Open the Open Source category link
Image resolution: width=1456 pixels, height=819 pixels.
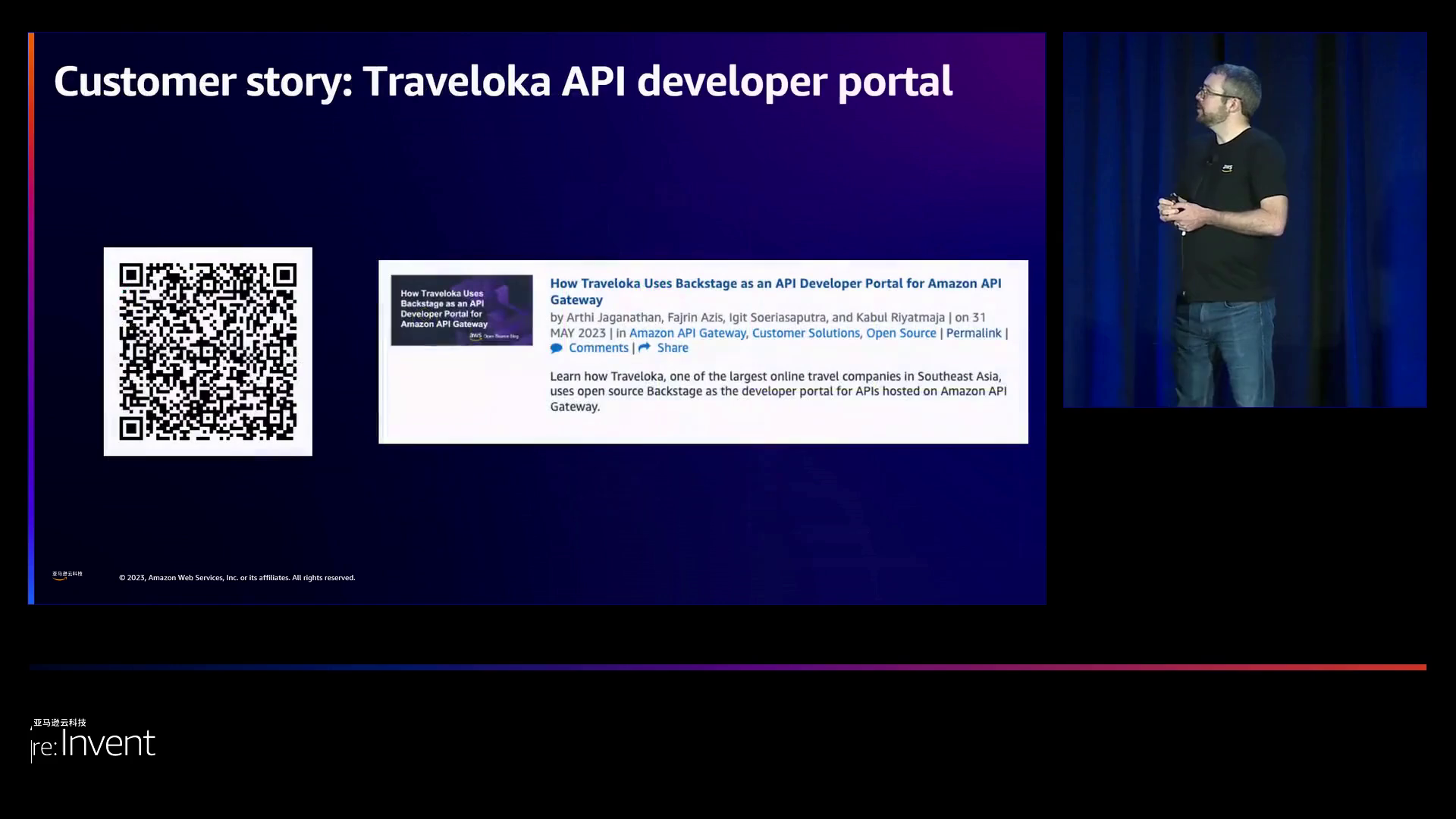[x=901, y=333]
